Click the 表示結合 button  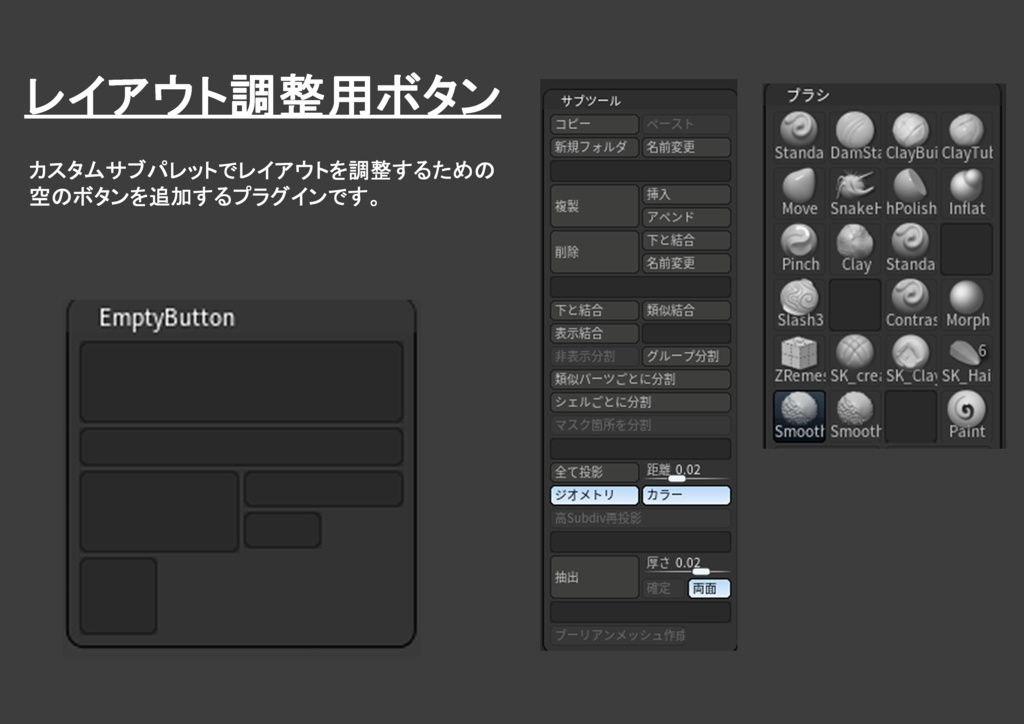[x=594, y=333]
